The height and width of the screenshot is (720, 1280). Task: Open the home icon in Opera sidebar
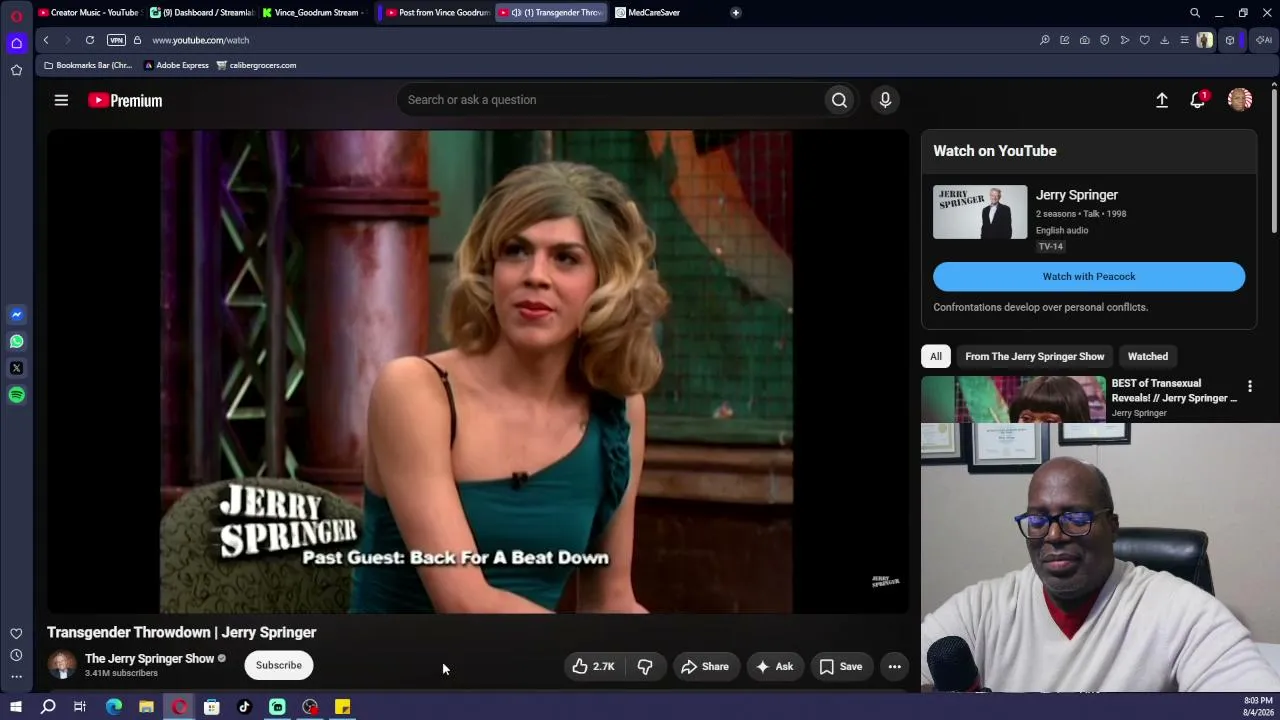(x=16, y=43)
